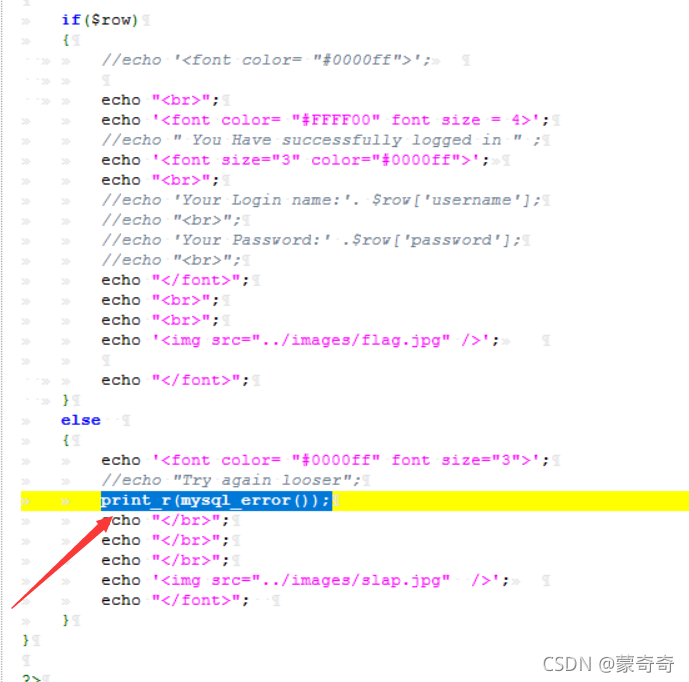Click the '#FFFF00' font color string

click(x=336, y=120)
